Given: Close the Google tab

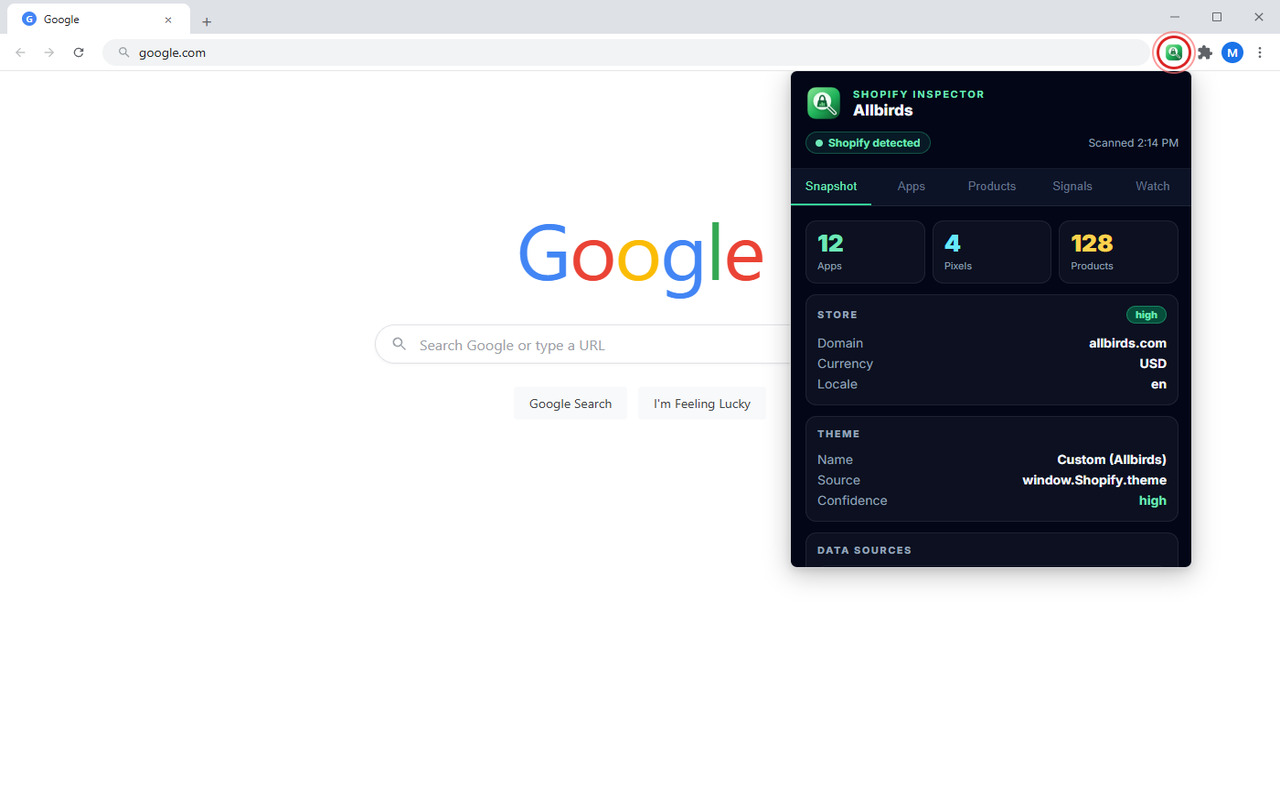Looking at the screenshot, I should 168,19.
